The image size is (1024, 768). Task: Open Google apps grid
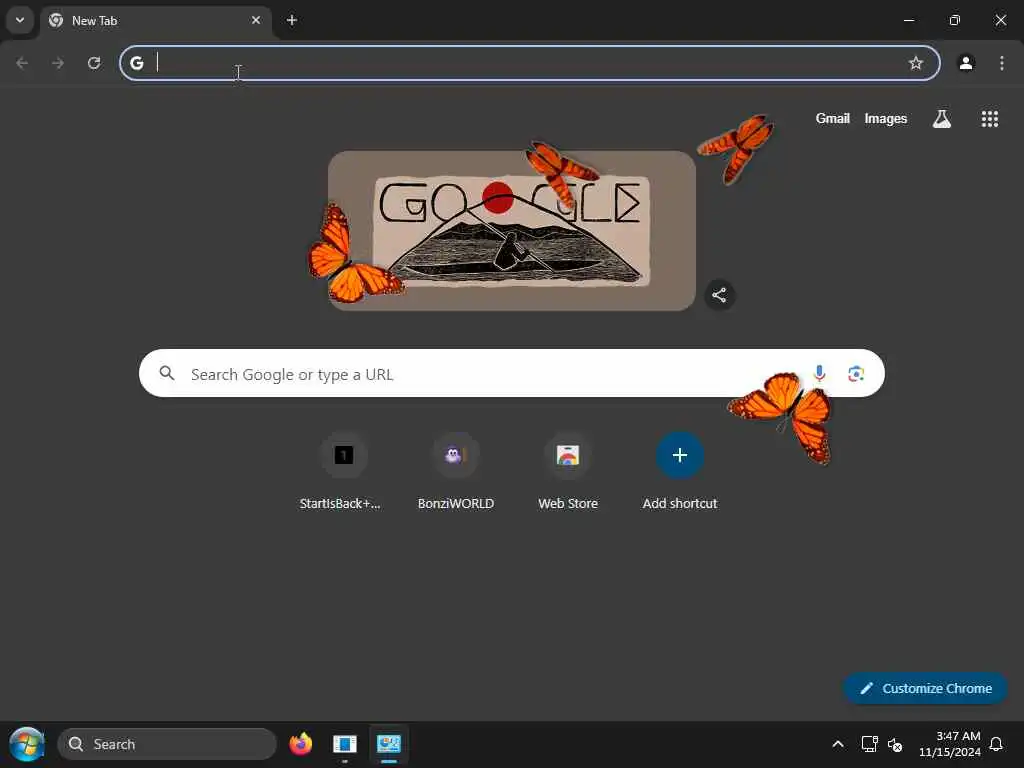coord(989,119)
